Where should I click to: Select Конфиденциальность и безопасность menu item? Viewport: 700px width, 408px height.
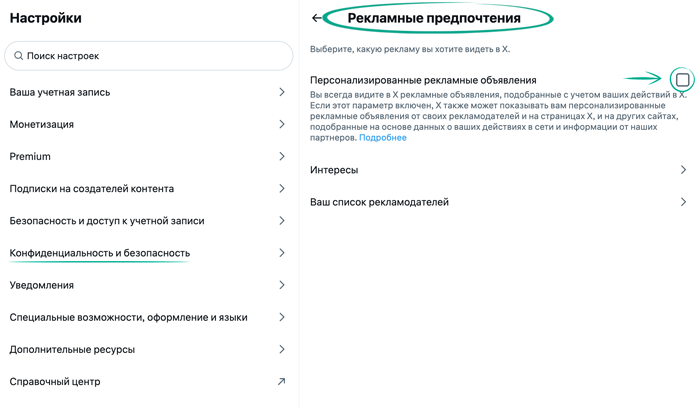(x=100, y=253)
